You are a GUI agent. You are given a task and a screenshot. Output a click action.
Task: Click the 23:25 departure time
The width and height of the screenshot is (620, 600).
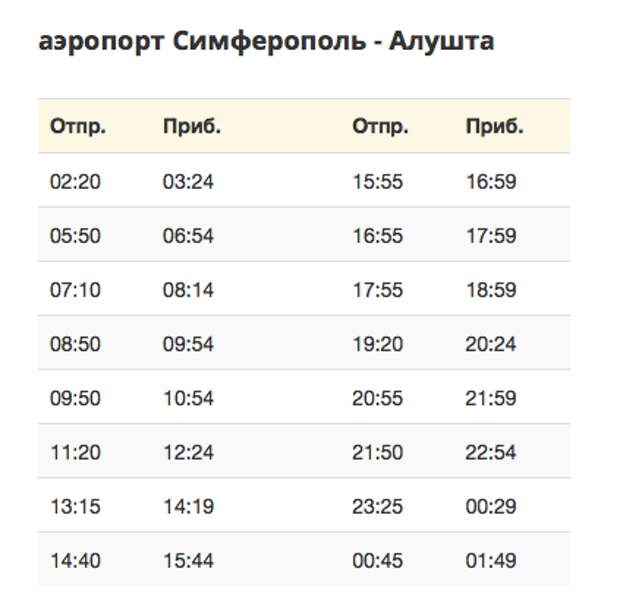[378, 506]
